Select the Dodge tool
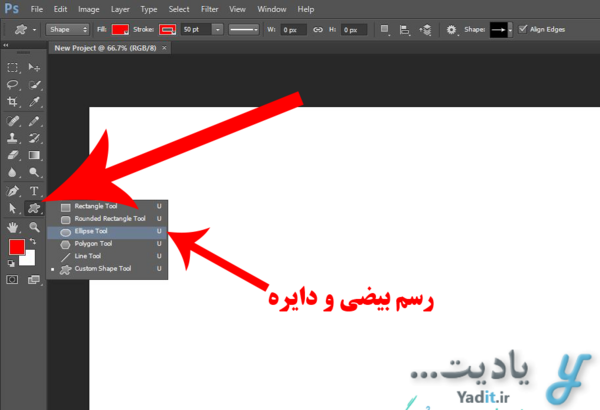This screenshot has width=600, height=410. [x=34, y=172]
